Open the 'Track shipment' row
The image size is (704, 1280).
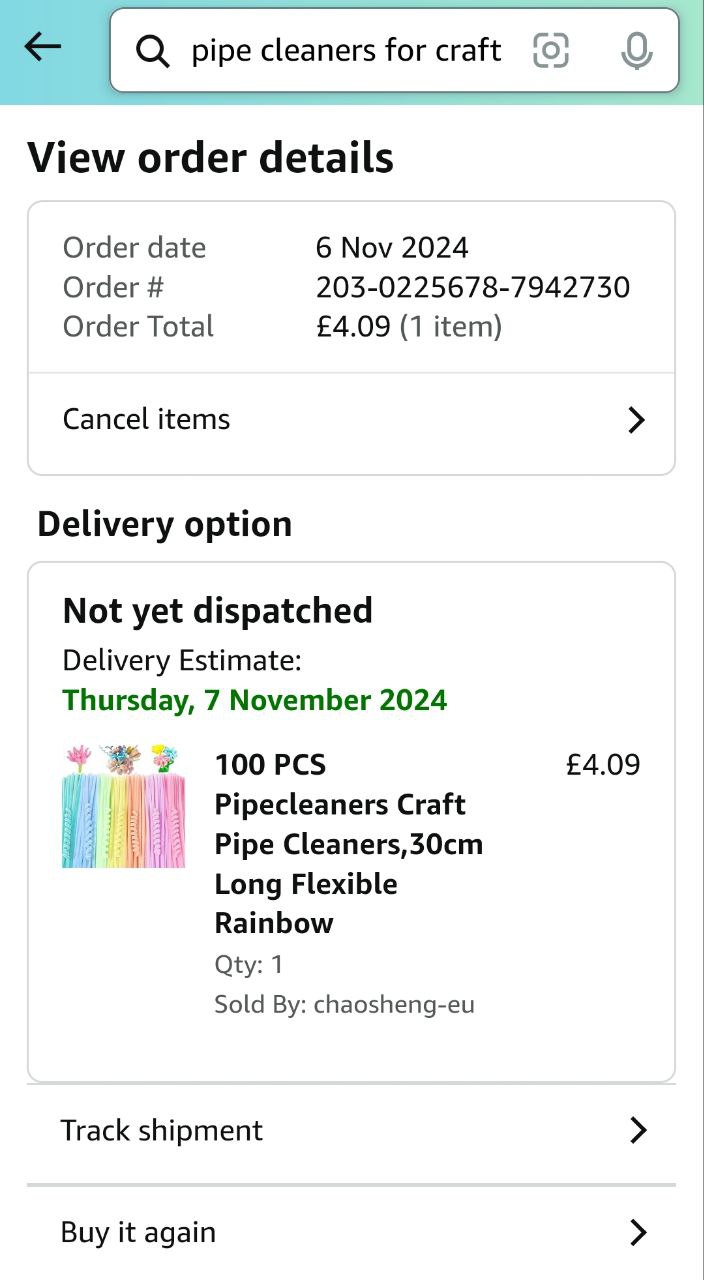(x=162, y=1130)
